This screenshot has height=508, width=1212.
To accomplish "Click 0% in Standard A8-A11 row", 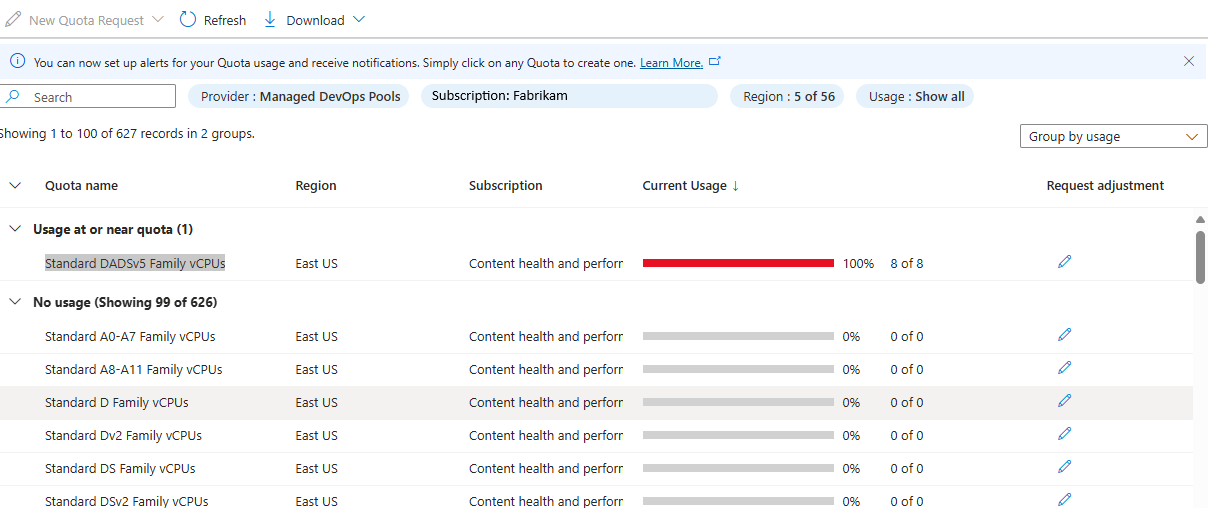I will 851,369.
